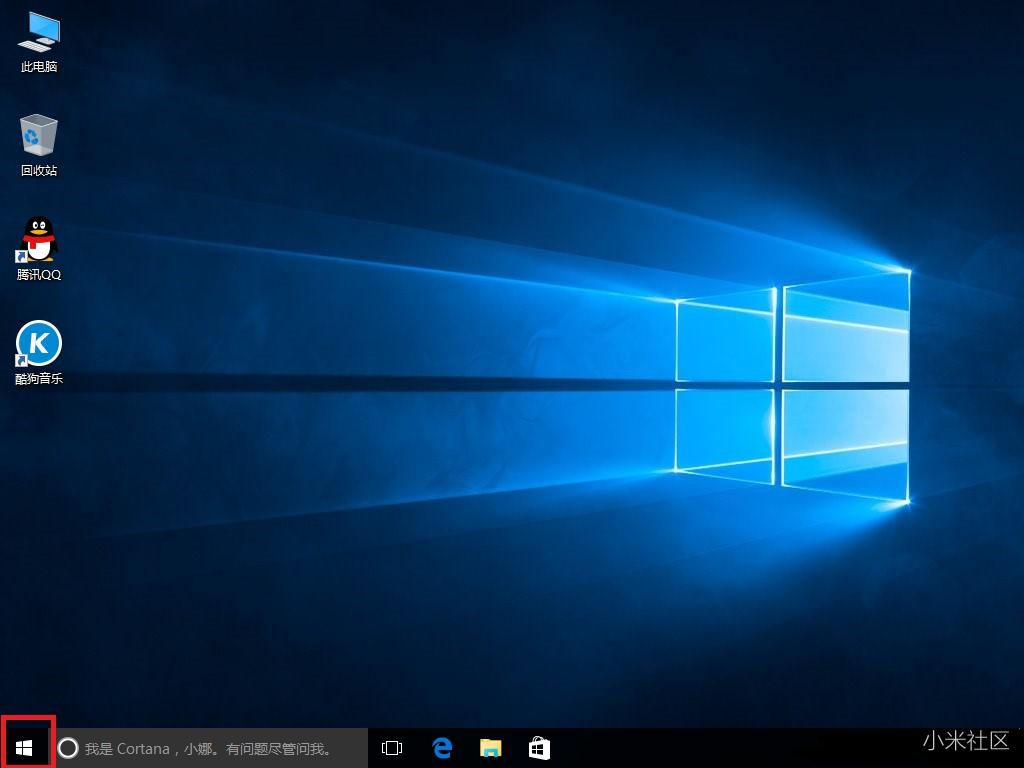This screenshot has width=1024, height=768.
Task: Open Task View from the taskbar
Action: tap(392, 748)
